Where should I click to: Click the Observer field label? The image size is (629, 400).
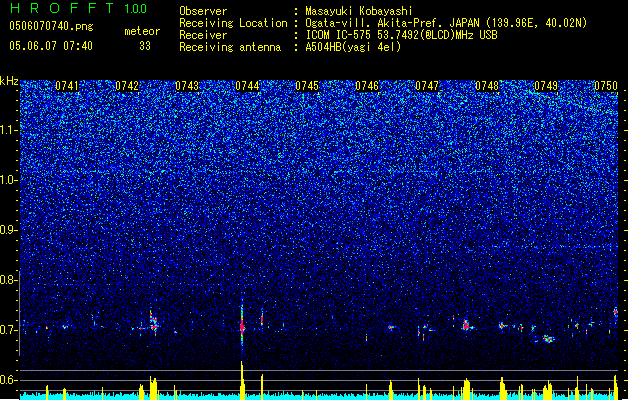[x=203, y=11]
